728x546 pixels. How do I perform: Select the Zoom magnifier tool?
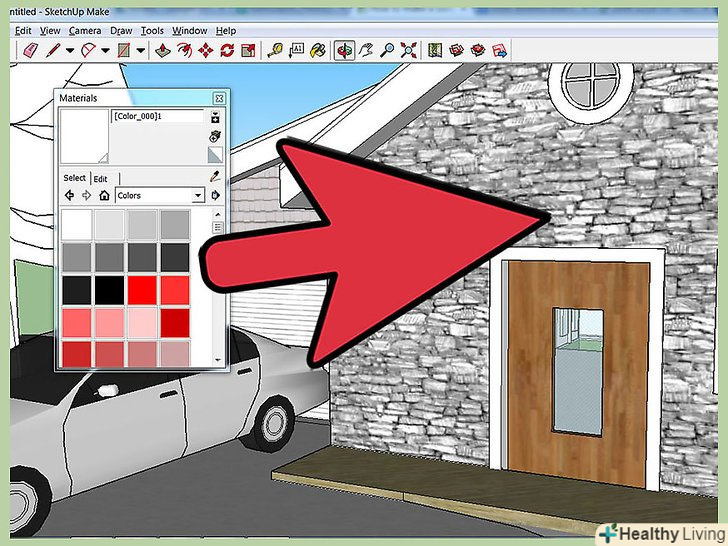[x=387, y=50]
